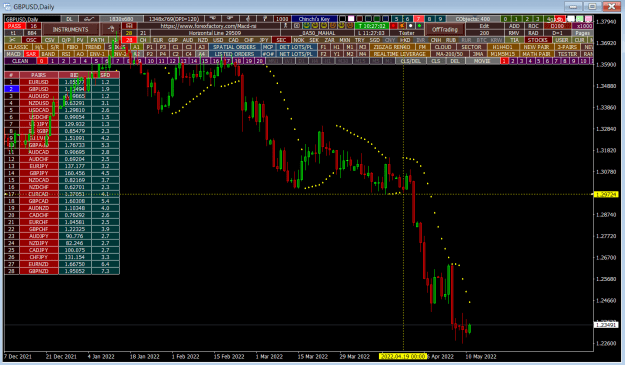This screenshot has width=625, height=365.
Task: Click the OffTrading button
Action: pyautogui.click(x=445, y=29)
